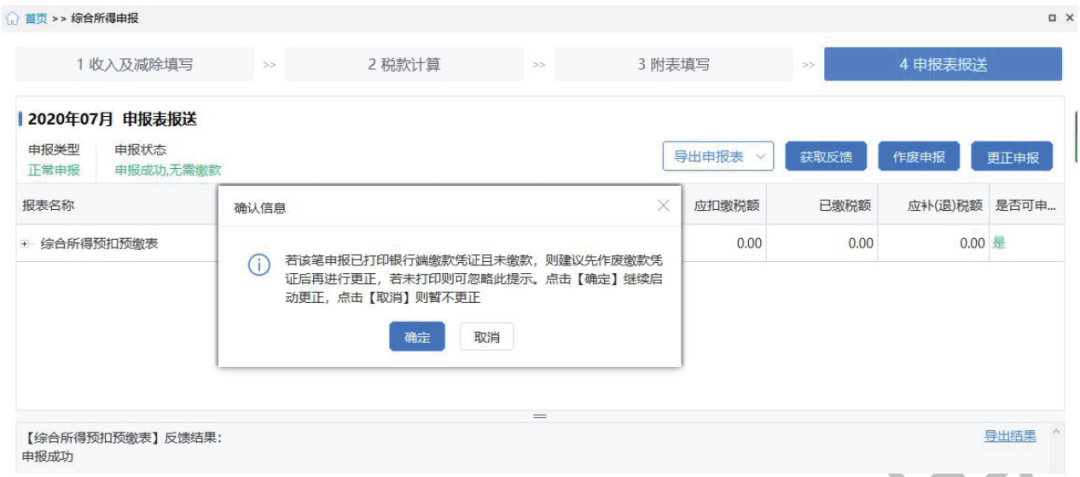The width and height of the screenshot is (1080, 477).
Task: Click the 更正申报 button
Action: [x=1012, y=157]
